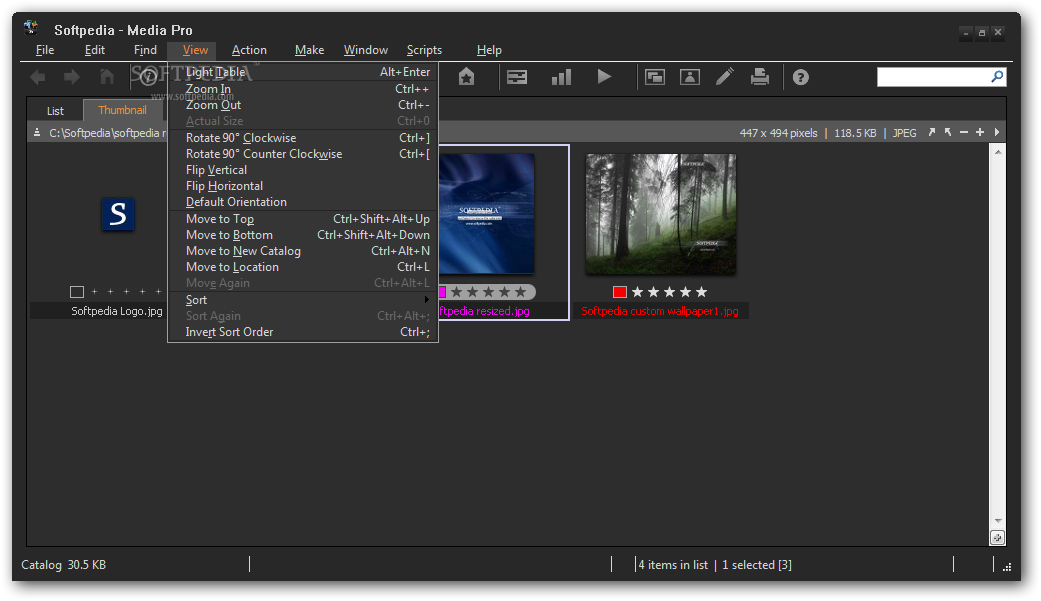Click the back arrow toolbar icon
1041x601 pixels.
(38, 77)
